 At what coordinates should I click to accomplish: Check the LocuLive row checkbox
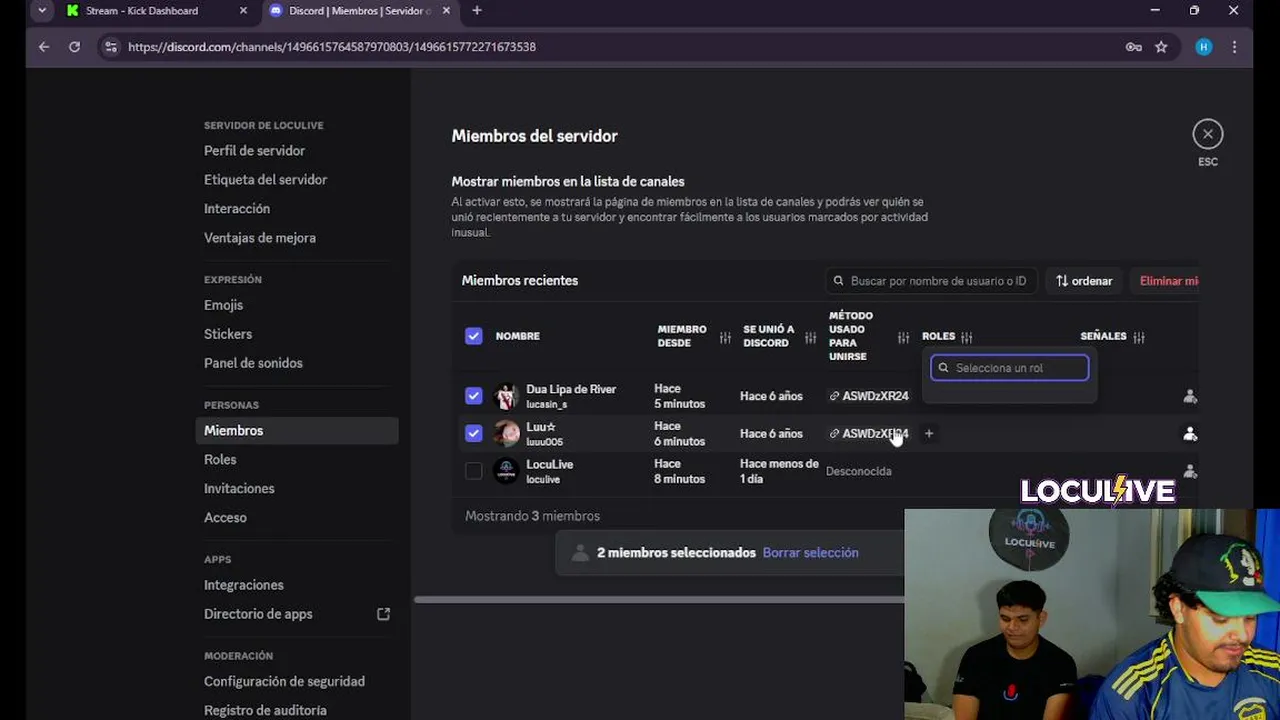[x=474, y=471]
